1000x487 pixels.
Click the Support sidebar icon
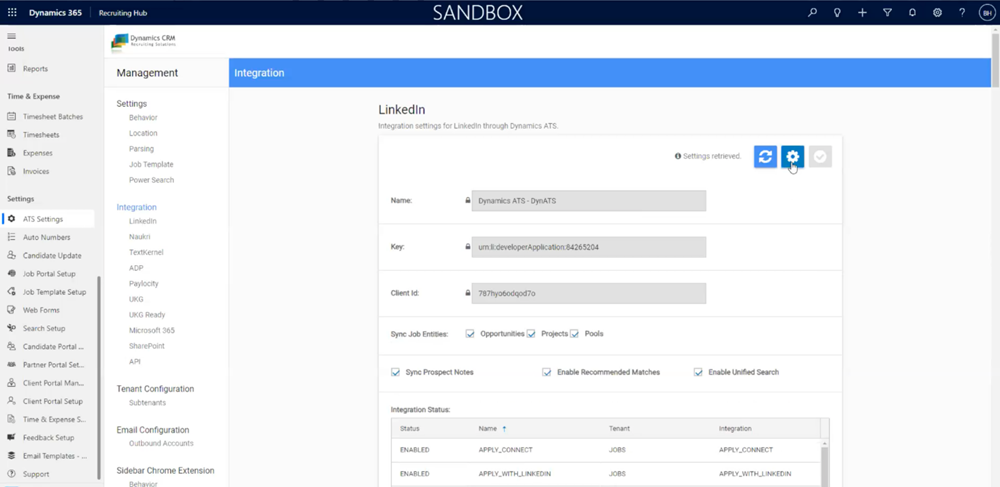tap(11, 474)
